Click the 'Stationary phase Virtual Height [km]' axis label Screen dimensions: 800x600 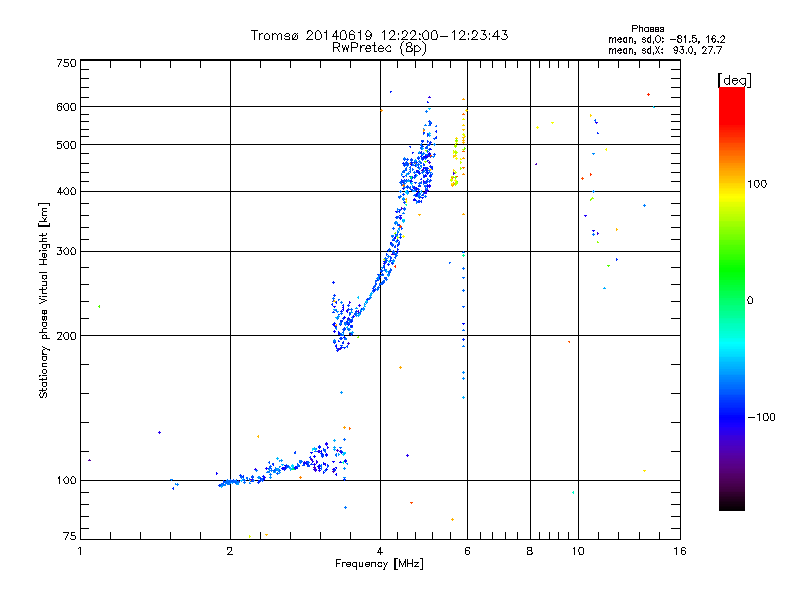click(44, 300)
